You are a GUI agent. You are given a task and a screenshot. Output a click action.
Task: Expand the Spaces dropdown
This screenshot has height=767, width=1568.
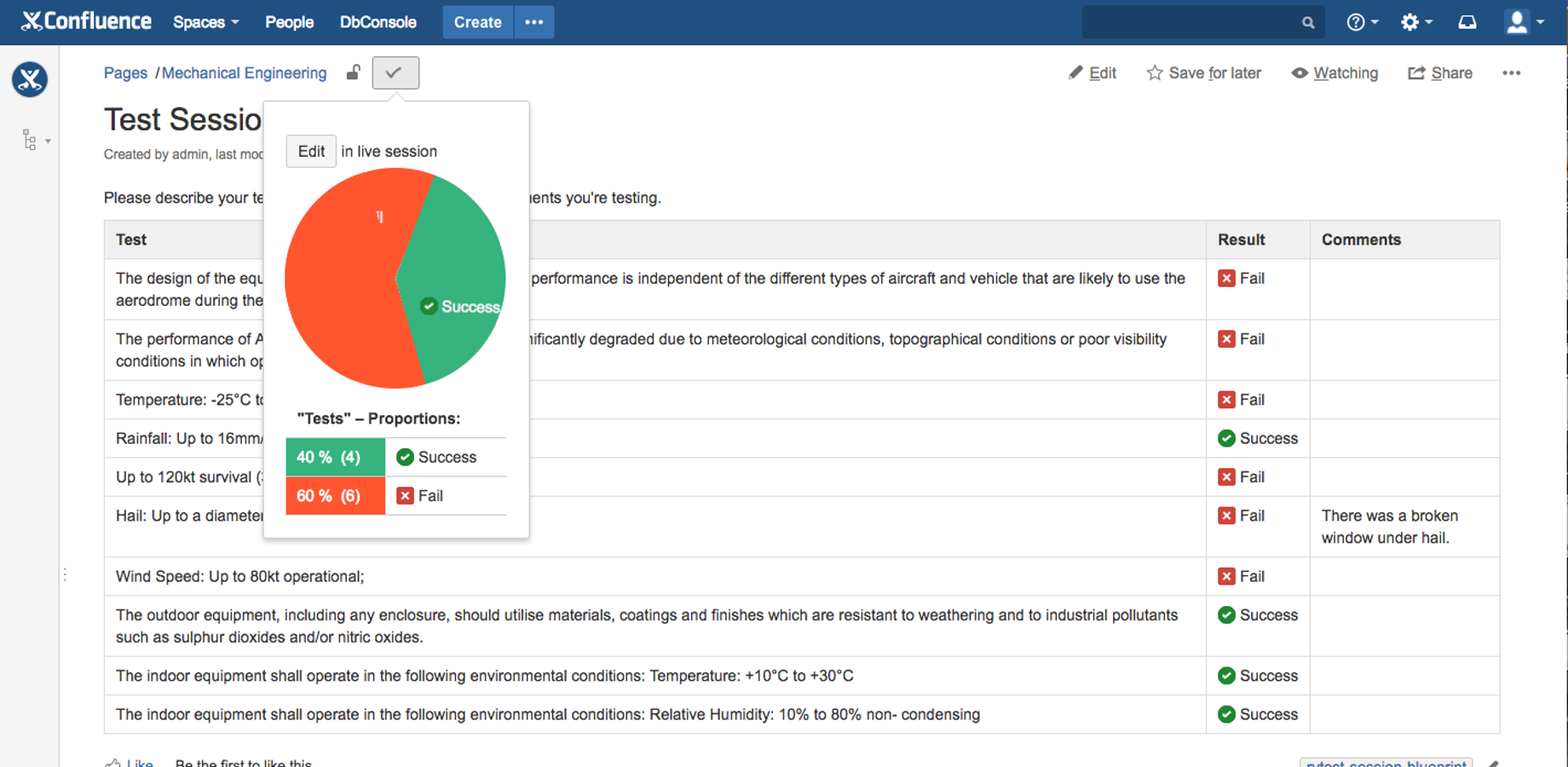[x=205, y=22]
